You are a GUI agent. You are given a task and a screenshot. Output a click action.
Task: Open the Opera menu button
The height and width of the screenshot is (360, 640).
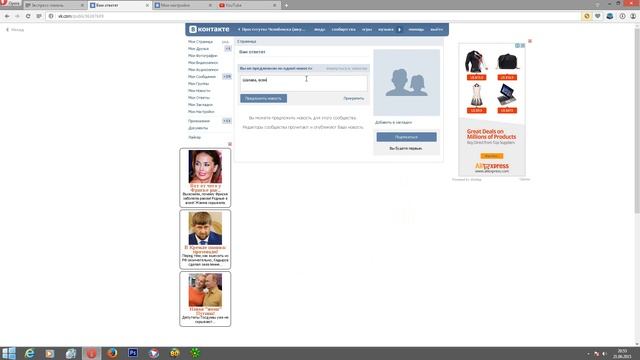tap(11, 4)
